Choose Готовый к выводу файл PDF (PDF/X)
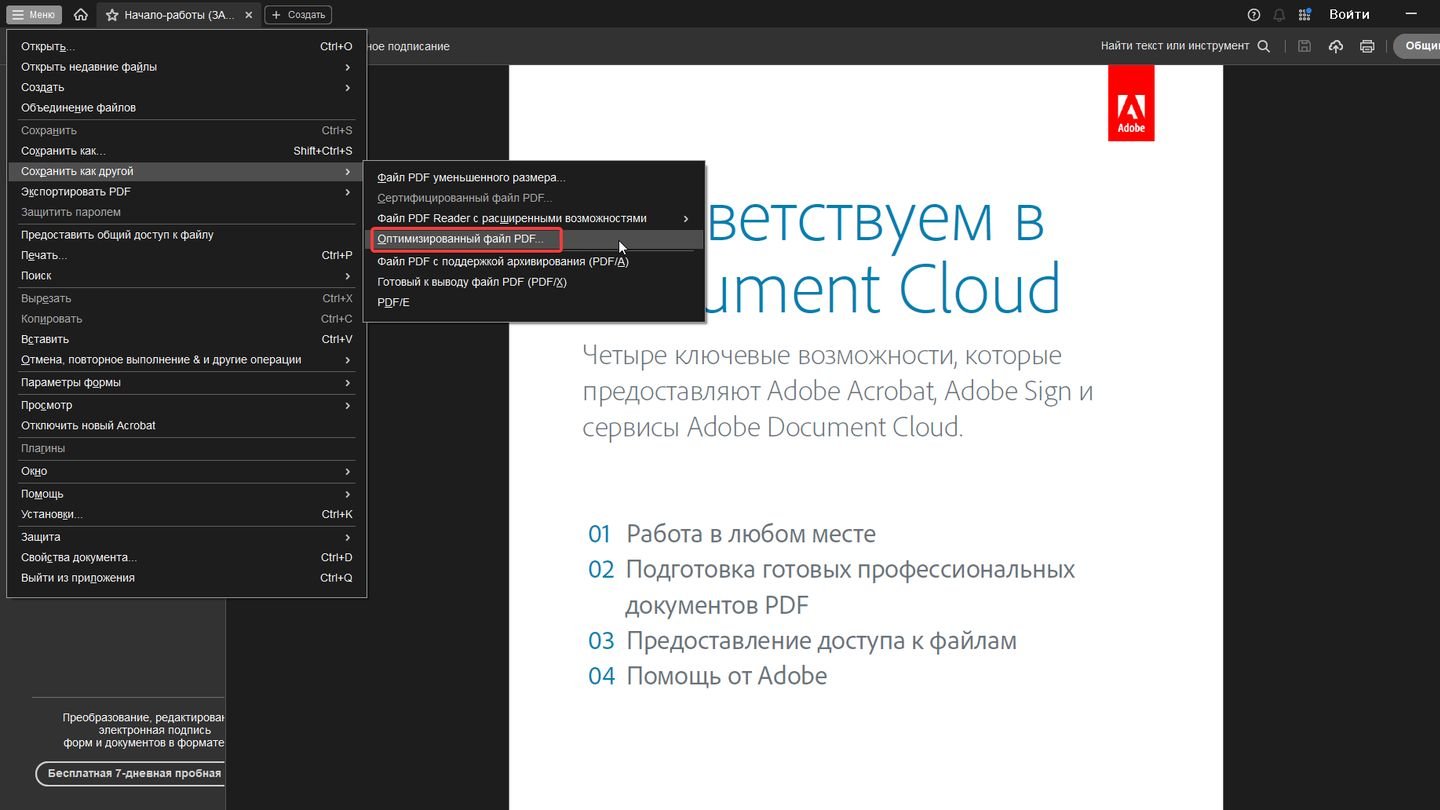This screenshot has height=810, width=1440. [534, 282]
